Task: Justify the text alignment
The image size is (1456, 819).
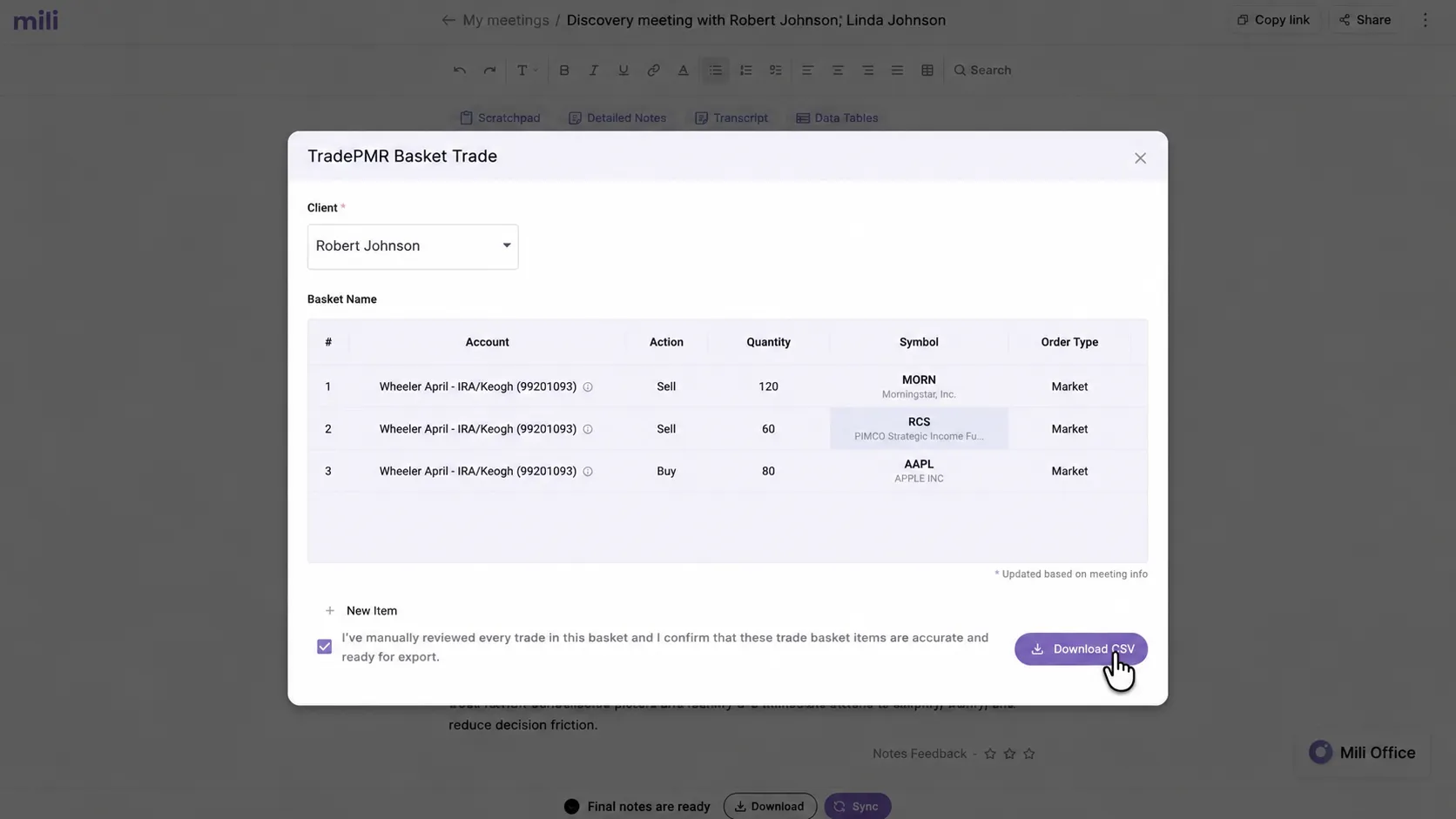Action: point(897,70)
